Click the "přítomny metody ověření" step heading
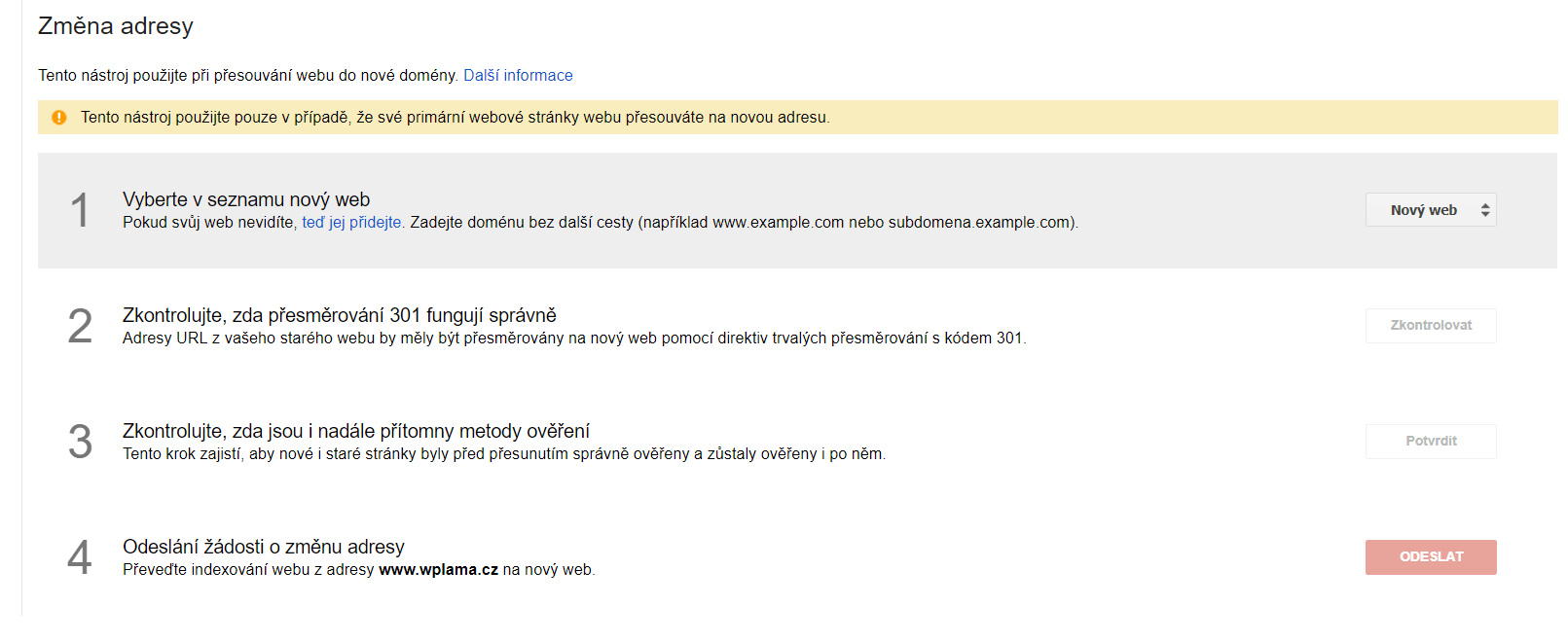 pyautogui.click(x=356, y=431)
